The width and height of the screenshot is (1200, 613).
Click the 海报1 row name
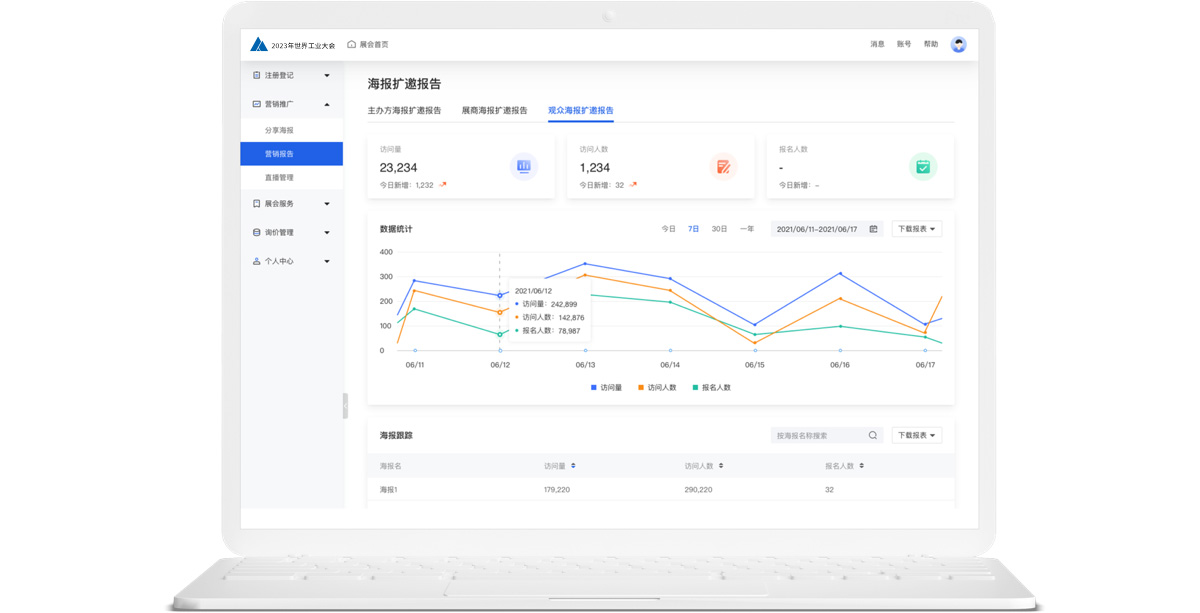point(389,490)
